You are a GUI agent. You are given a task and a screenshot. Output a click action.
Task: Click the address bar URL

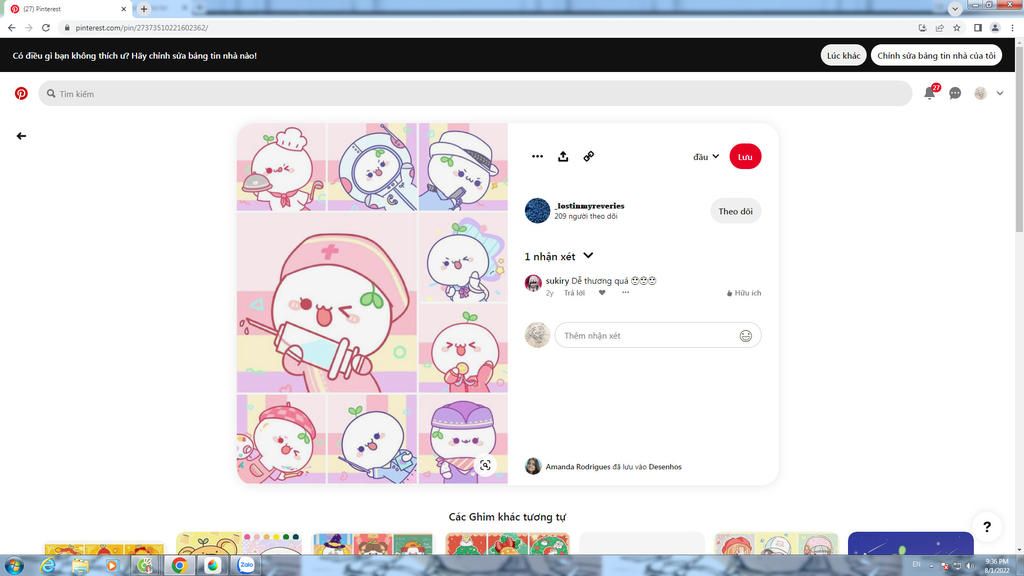pyautogui.click(x=142, y=28)
